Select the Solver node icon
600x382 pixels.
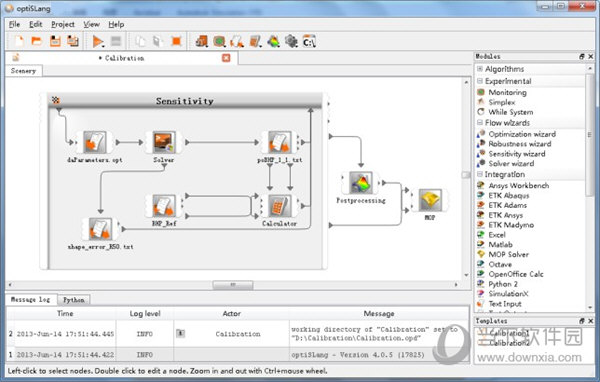point(164,142)
